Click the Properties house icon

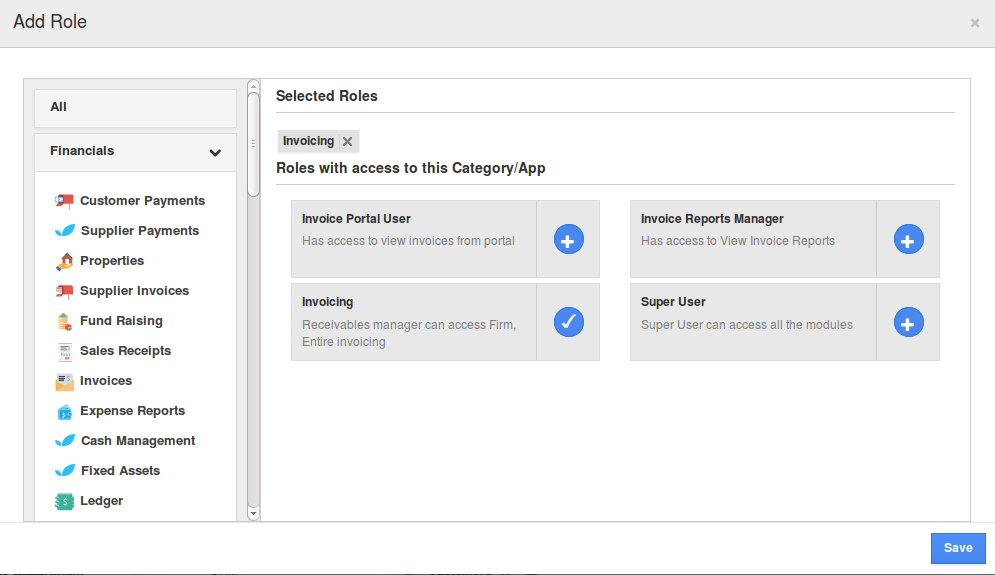tap(64, 261)
